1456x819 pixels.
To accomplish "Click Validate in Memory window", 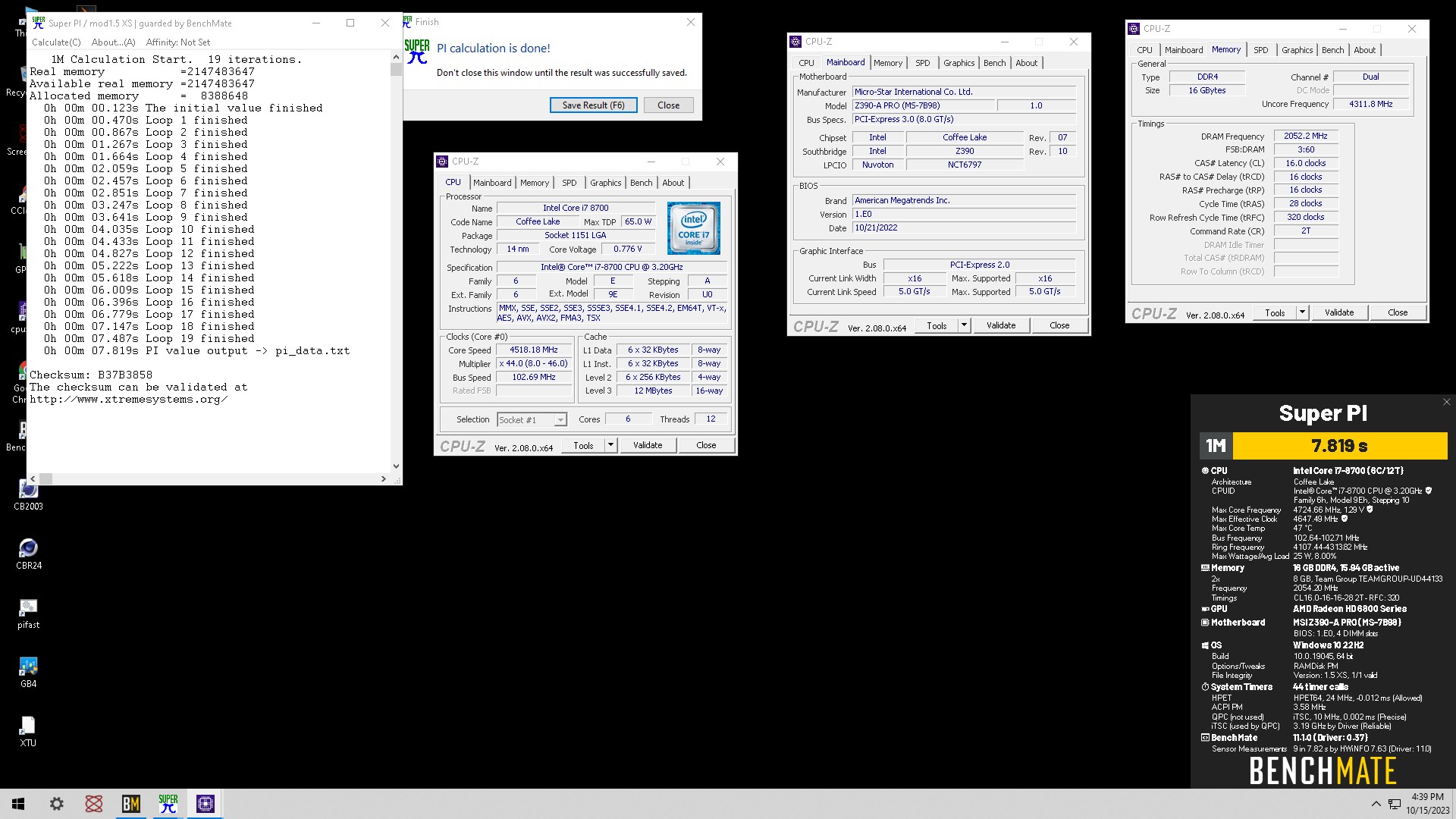I will tap(1339, 312).
